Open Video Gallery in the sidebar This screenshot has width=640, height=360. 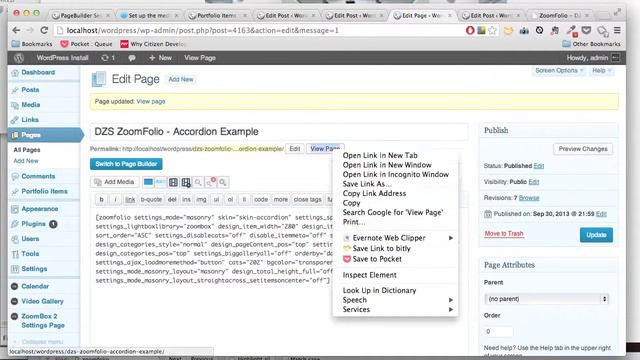42,301
